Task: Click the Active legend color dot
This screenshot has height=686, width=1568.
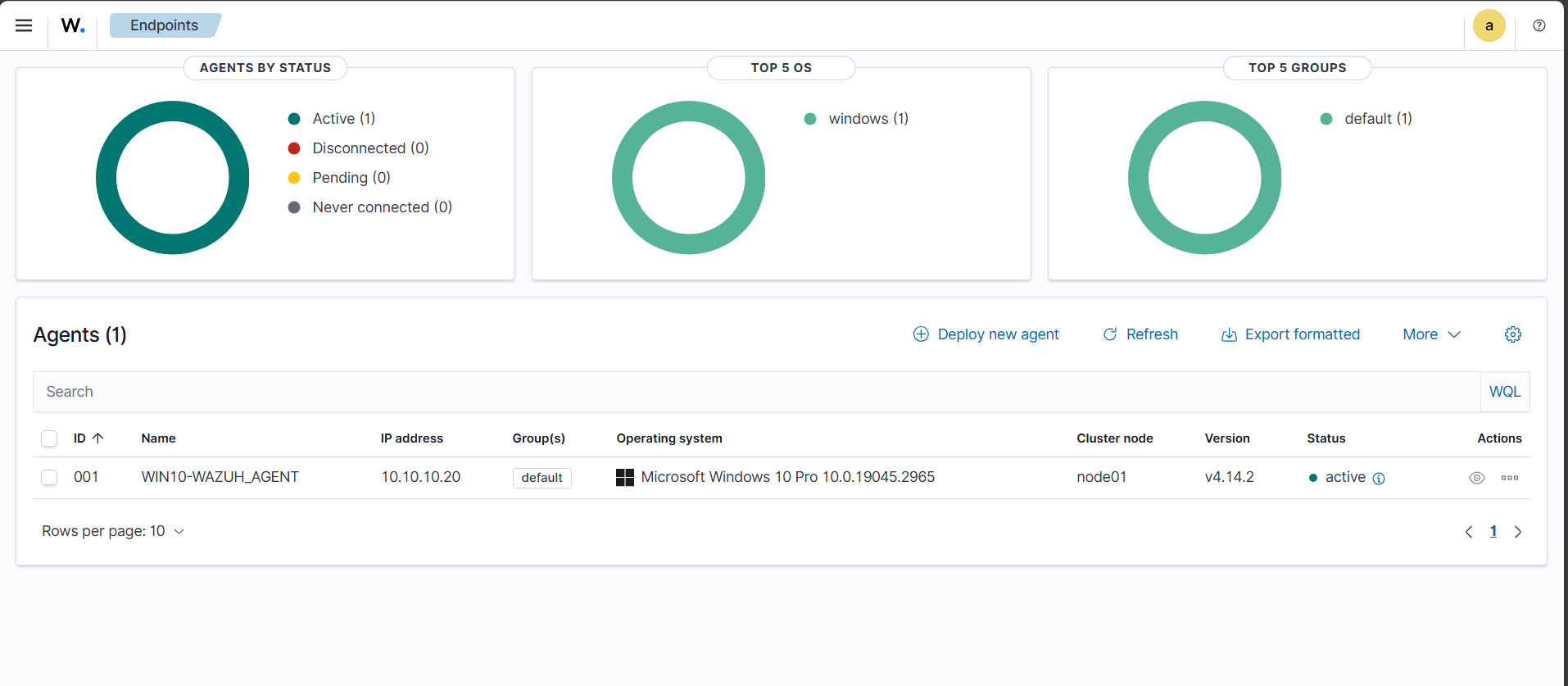Action: tap(294, 119)
